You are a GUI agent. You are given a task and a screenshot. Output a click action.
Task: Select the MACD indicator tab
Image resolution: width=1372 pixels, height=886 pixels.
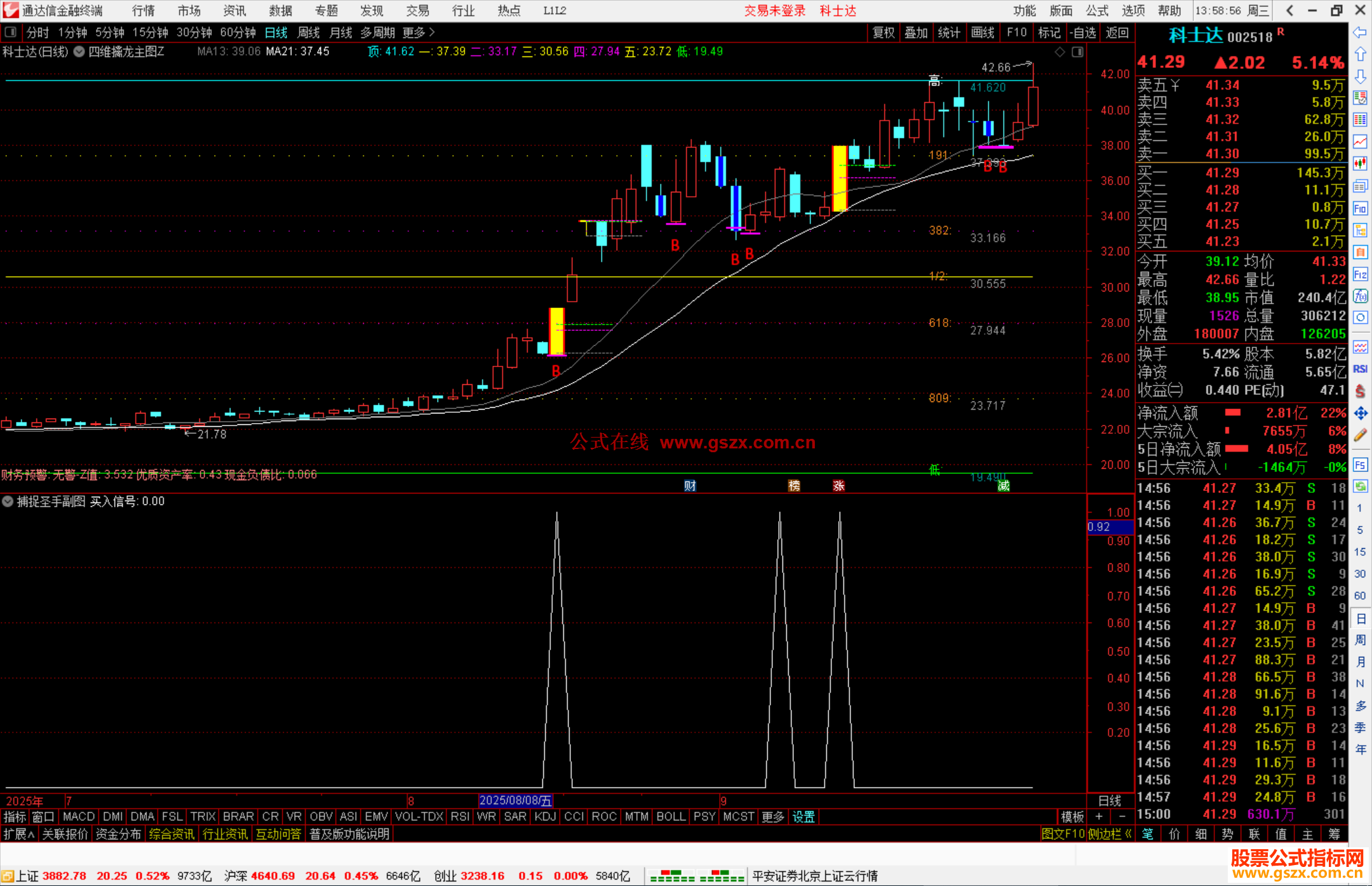79,817
